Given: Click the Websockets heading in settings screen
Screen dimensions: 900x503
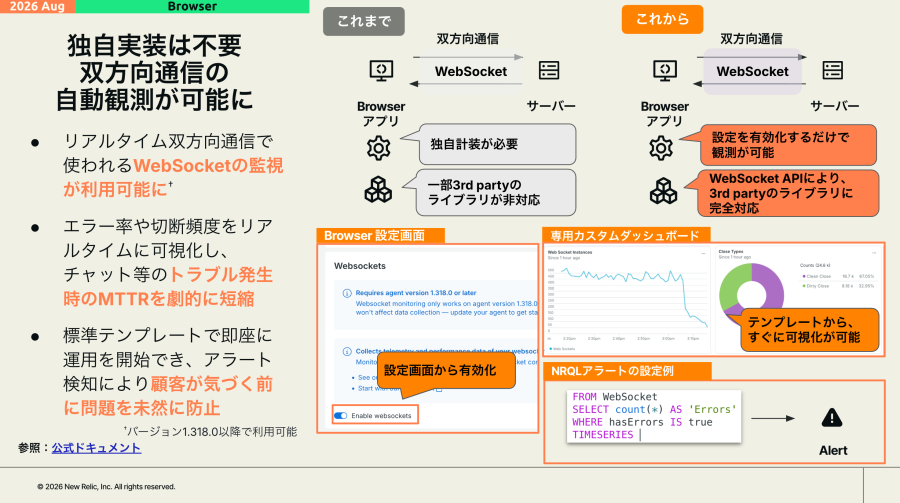Looking at the screenshot, I should (360, 266).
